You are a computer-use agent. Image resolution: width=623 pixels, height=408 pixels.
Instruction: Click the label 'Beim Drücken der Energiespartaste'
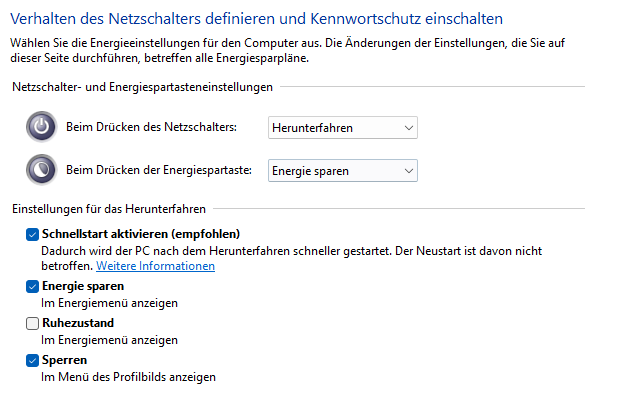point(157,171)
